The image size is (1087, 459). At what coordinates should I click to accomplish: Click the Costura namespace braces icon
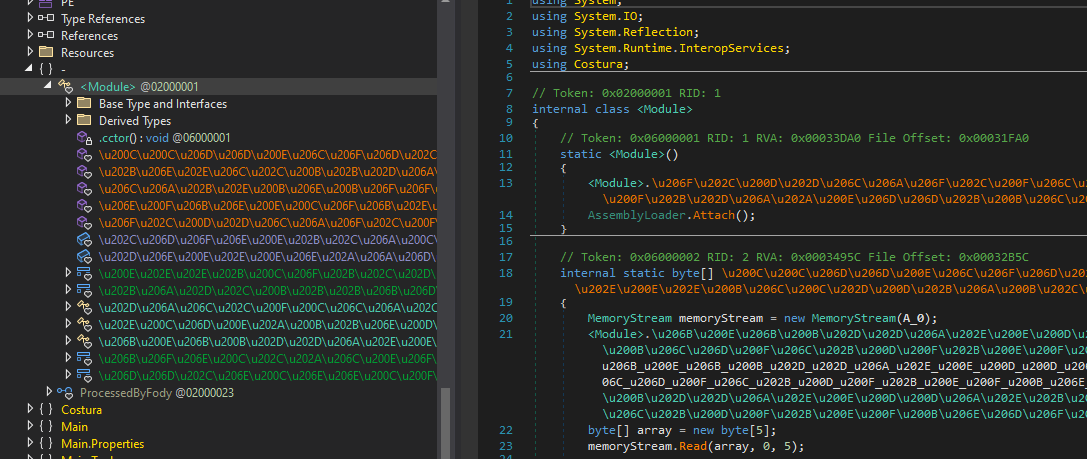pyautogui.click(x=46, y=410)
